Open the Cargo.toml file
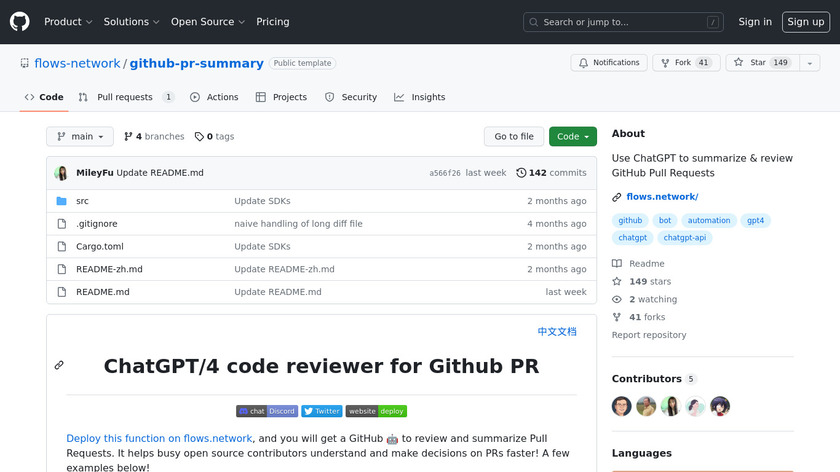This screenshot has width=840, height=472. (x=100, y=246)
